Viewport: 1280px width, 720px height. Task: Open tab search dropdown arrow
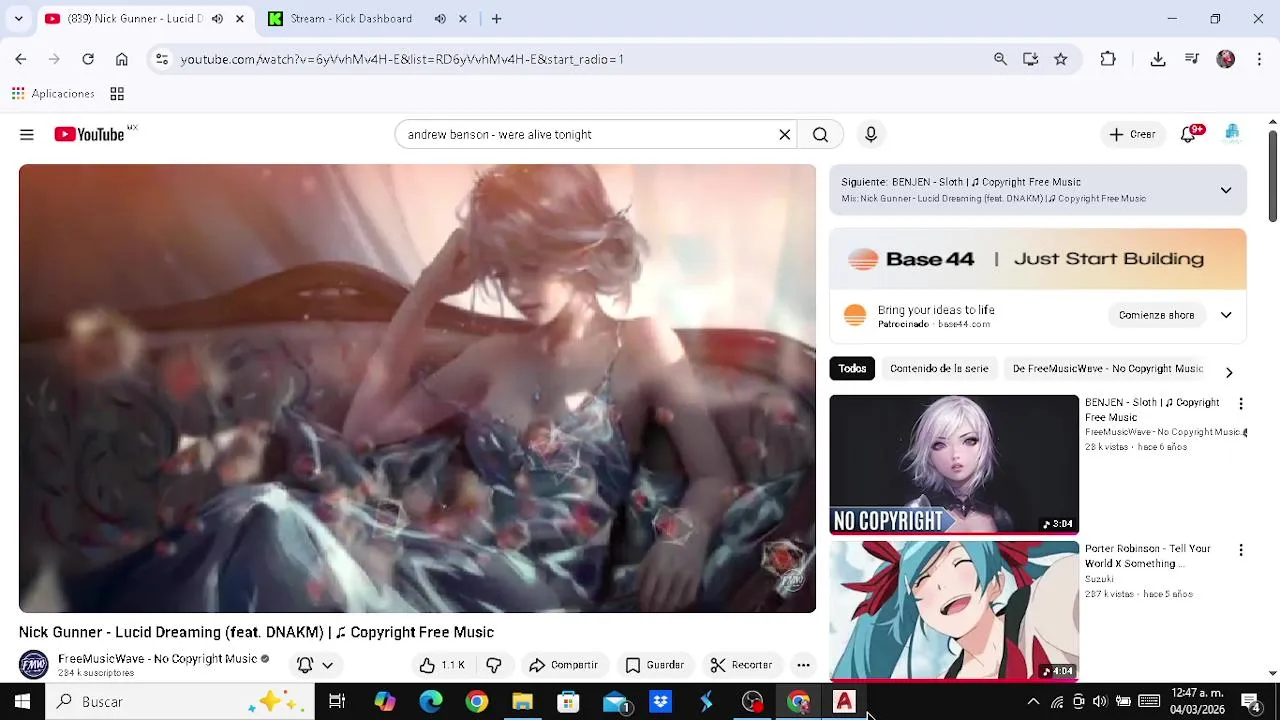18,18
